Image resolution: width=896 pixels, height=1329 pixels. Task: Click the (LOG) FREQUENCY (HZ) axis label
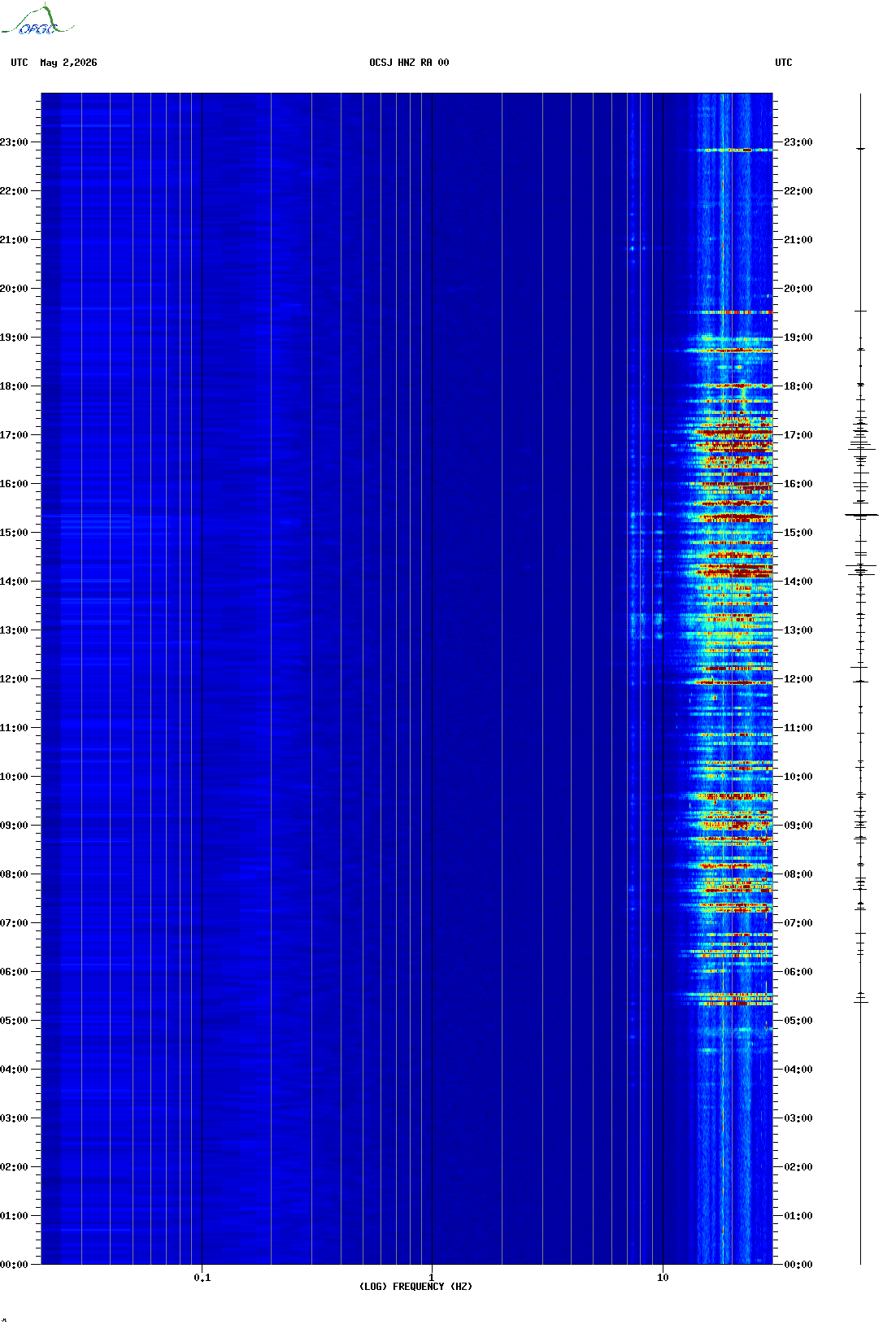(x=415, y=1287)
